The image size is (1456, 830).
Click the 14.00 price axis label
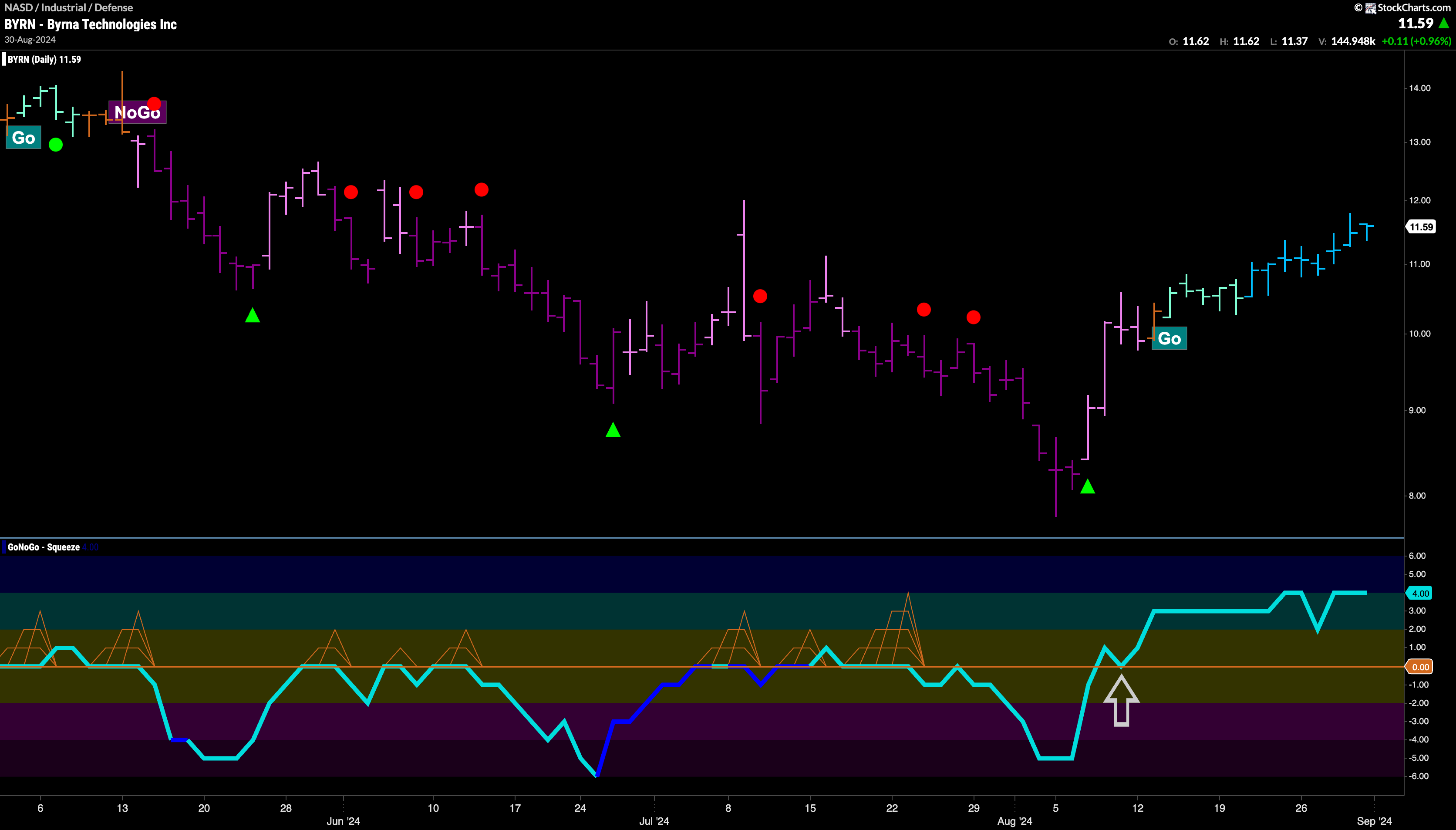pos(1419,88)
